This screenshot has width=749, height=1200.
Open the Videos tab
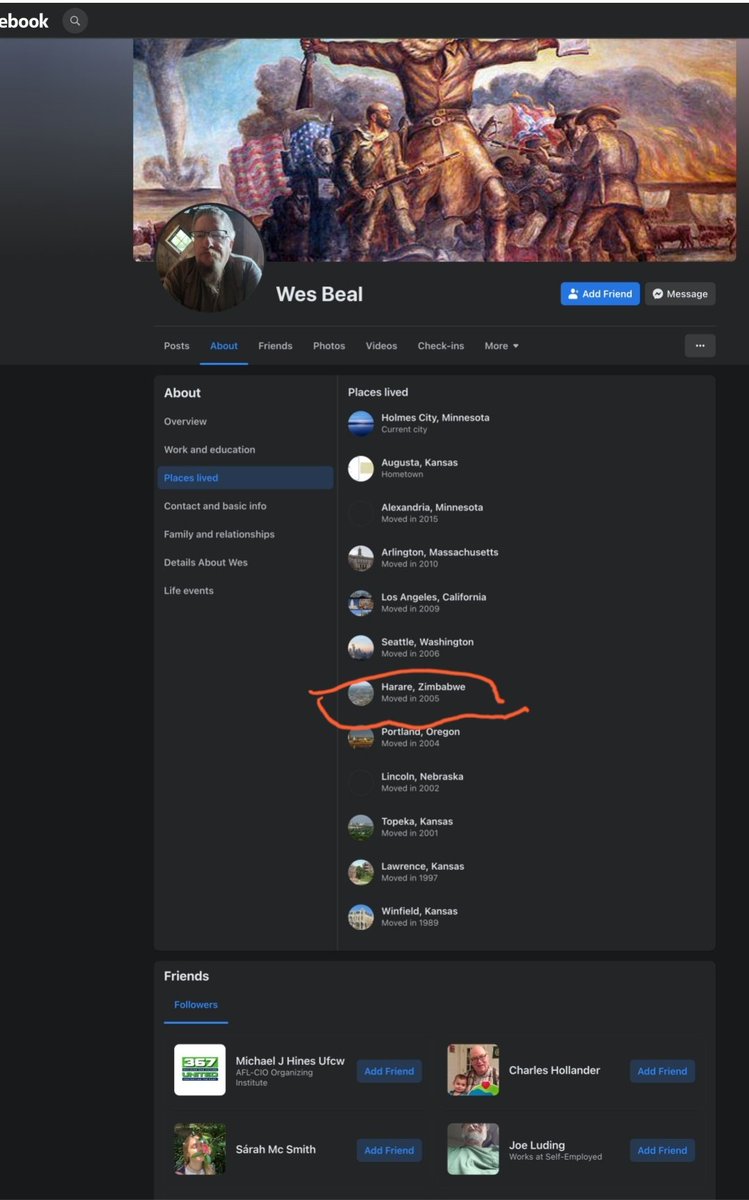pos(381,346)
